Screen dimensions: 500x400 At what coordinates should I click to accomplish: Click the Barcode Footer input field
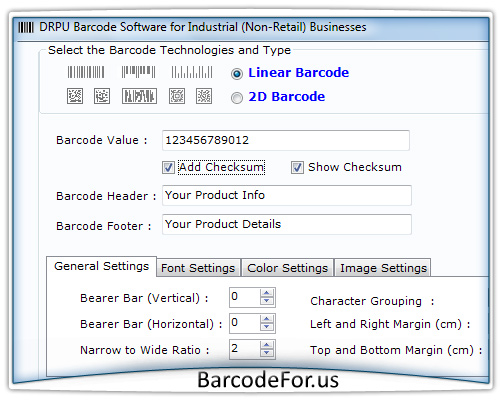click(287, 224)
